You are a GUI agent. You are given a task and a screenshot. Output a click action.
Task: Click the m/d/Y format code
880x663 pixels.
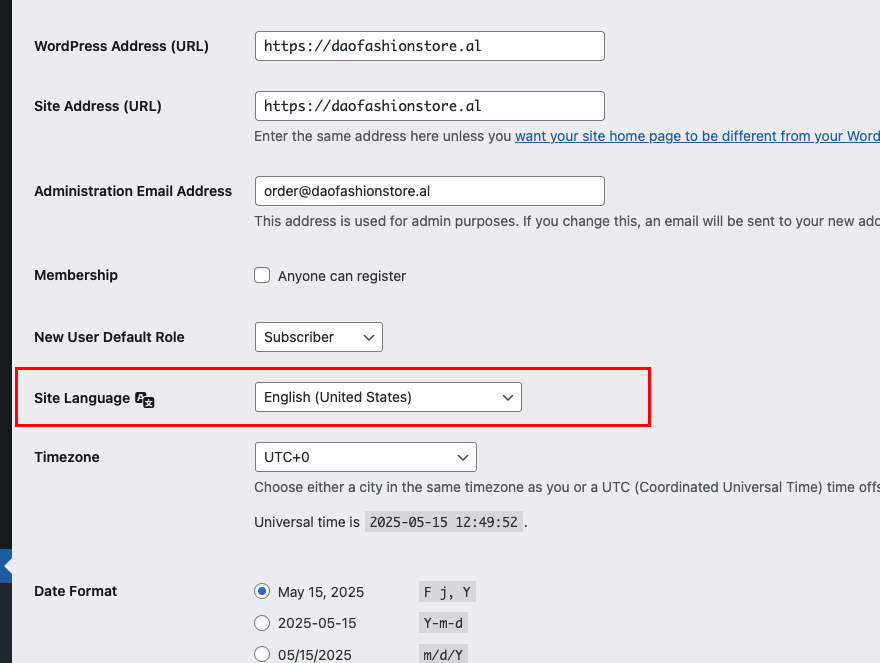(x=443, y=655)
